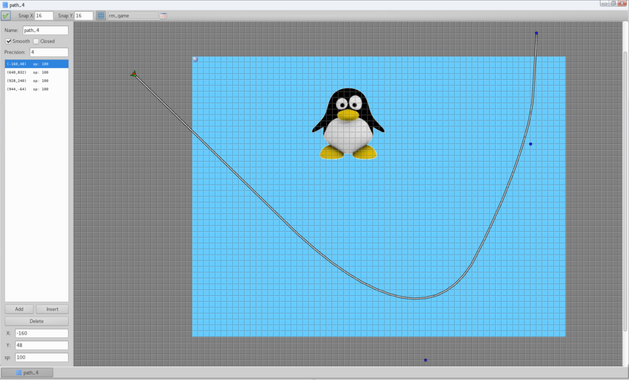Image resolution: width=629 pixels, height=380 pixels.
Task: Toggle the grid display icon
Action: (x=101, y=16)
